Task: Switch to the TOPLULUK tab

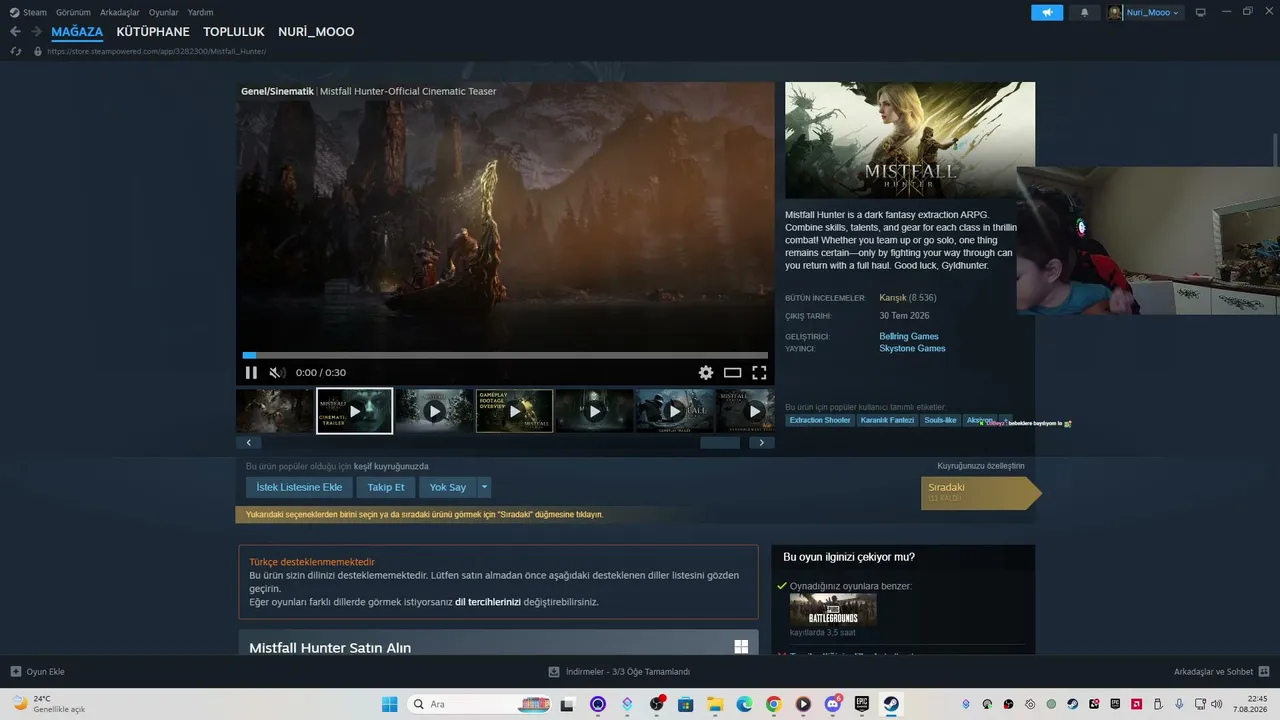Action: [x=234, y=32]
